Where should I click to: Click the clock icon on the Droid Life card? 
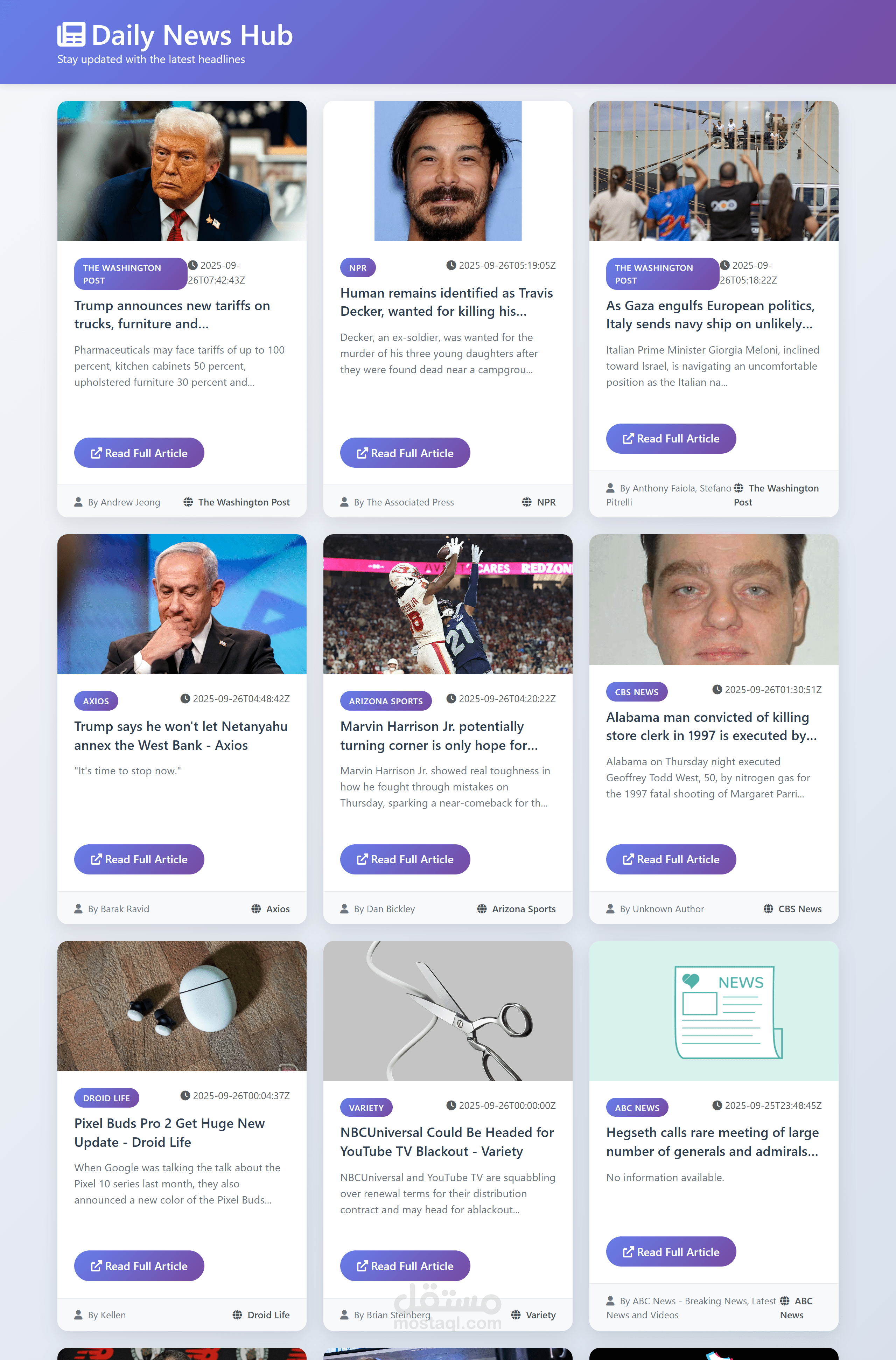[x=185, y=1095]
